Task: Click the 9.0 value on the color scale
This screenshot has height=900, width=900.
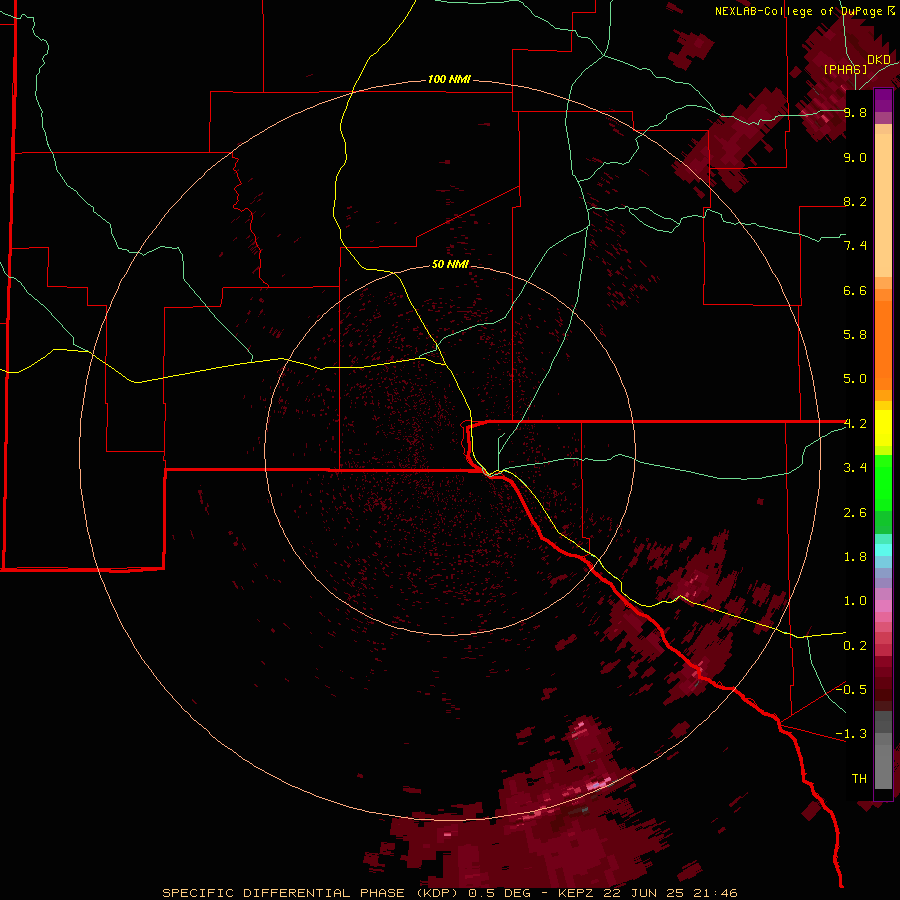Action: pos(855,157)
